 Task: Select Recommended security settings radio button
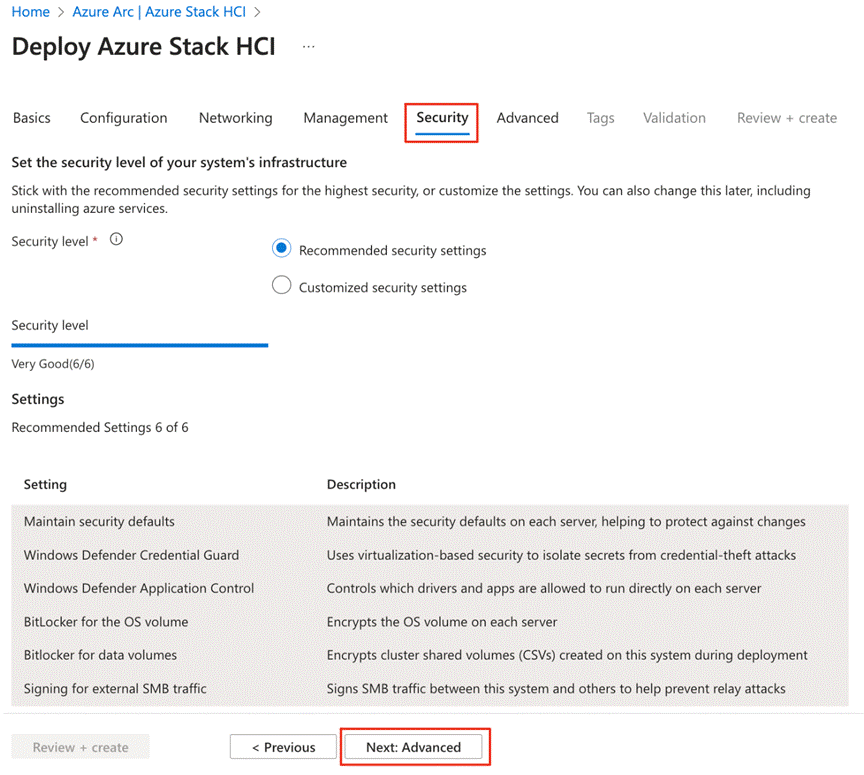(x=282, y=249)
